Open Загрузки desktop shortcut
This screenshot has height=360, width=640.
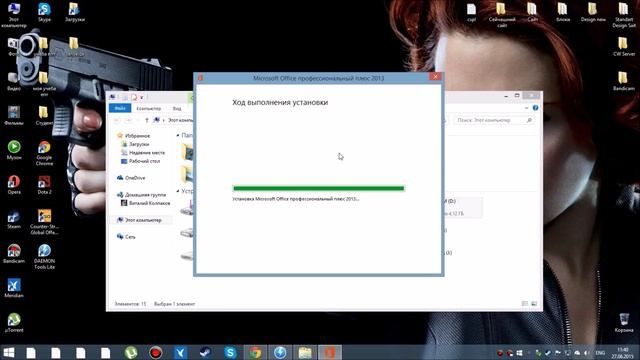(74, 12)
